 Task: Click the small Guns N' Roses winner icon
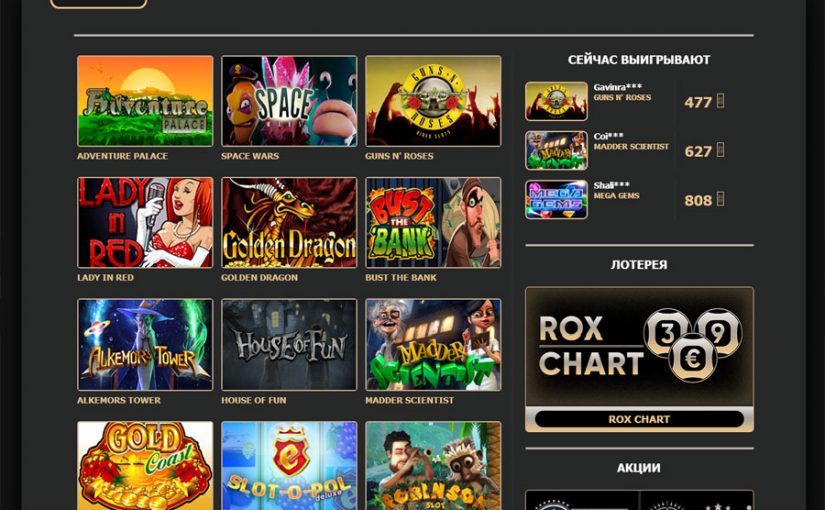pyautogui.click(x=557, y=101)
